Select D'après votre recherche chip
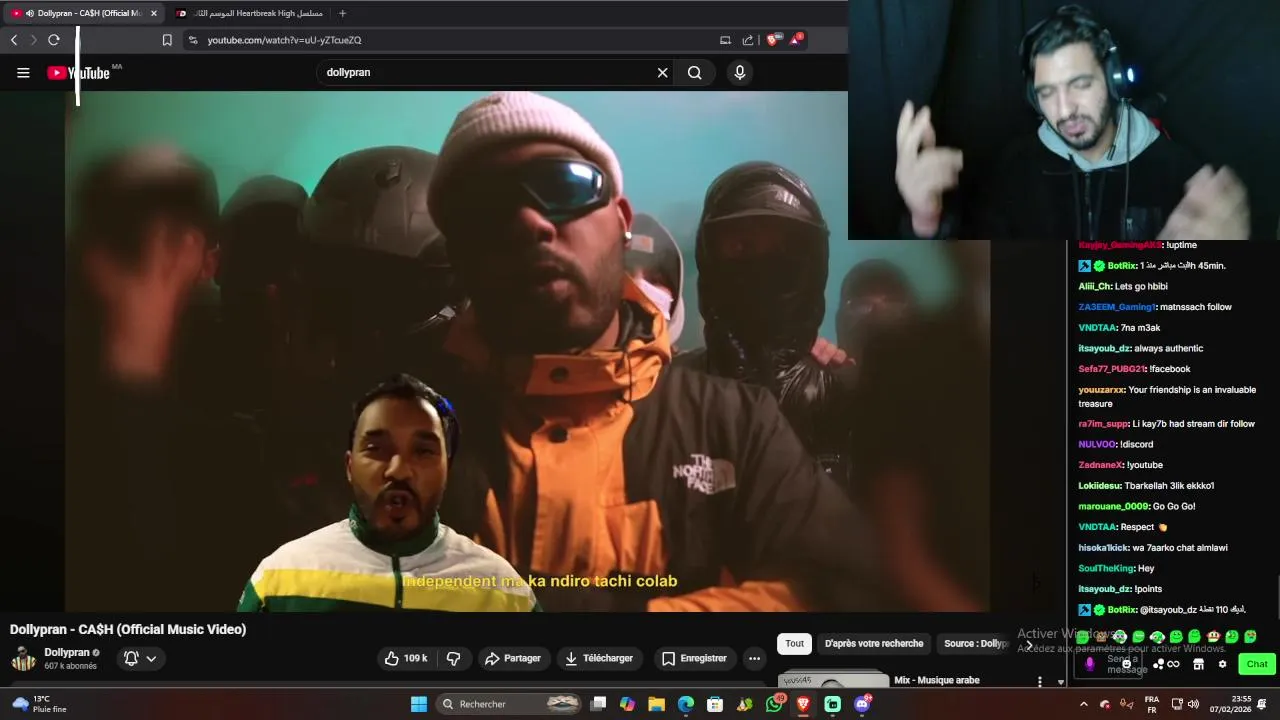 (x=874, y=643)
